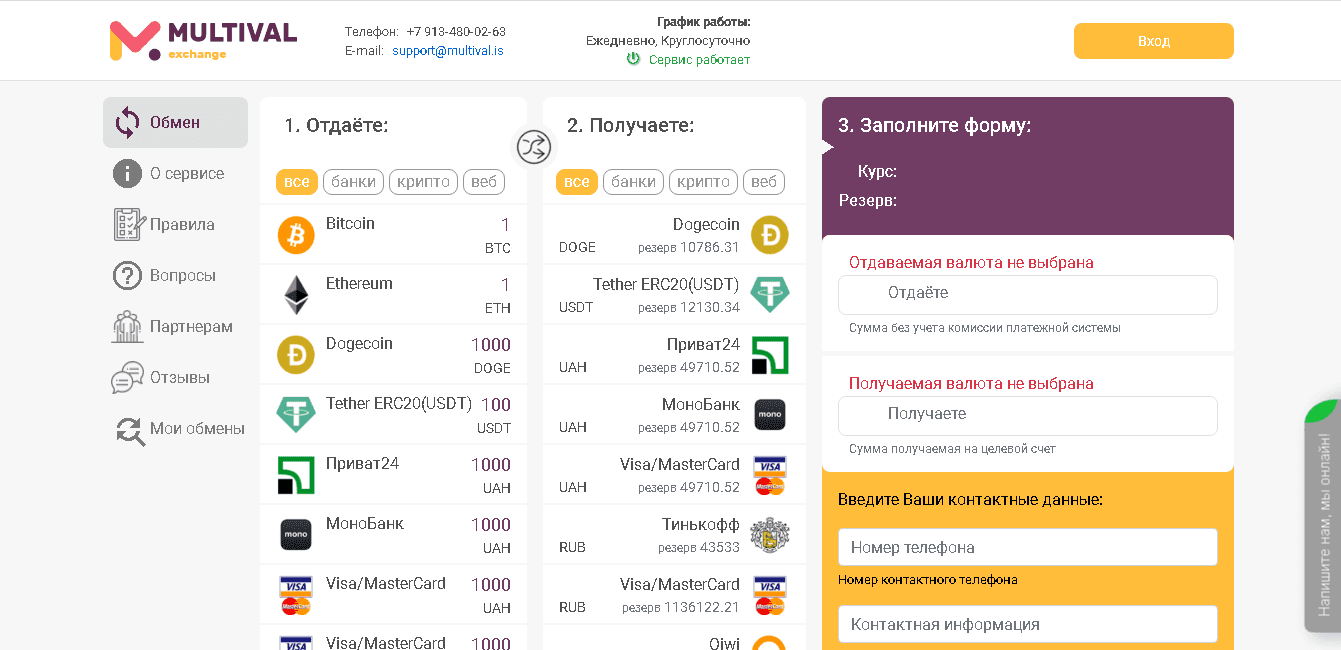Select the все filter tab under Получаете
Screen dimensions: 1341x650
576,181
